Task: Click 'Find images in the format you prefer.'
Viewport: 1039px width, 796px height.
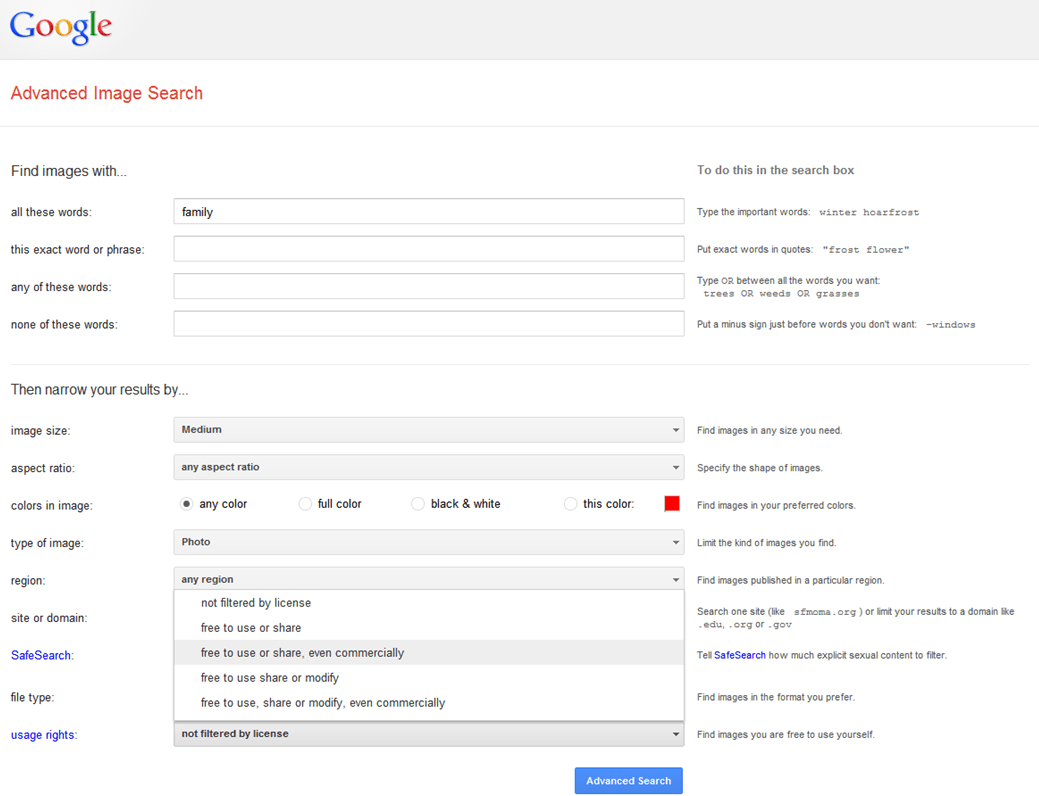Action: (776, 697)
